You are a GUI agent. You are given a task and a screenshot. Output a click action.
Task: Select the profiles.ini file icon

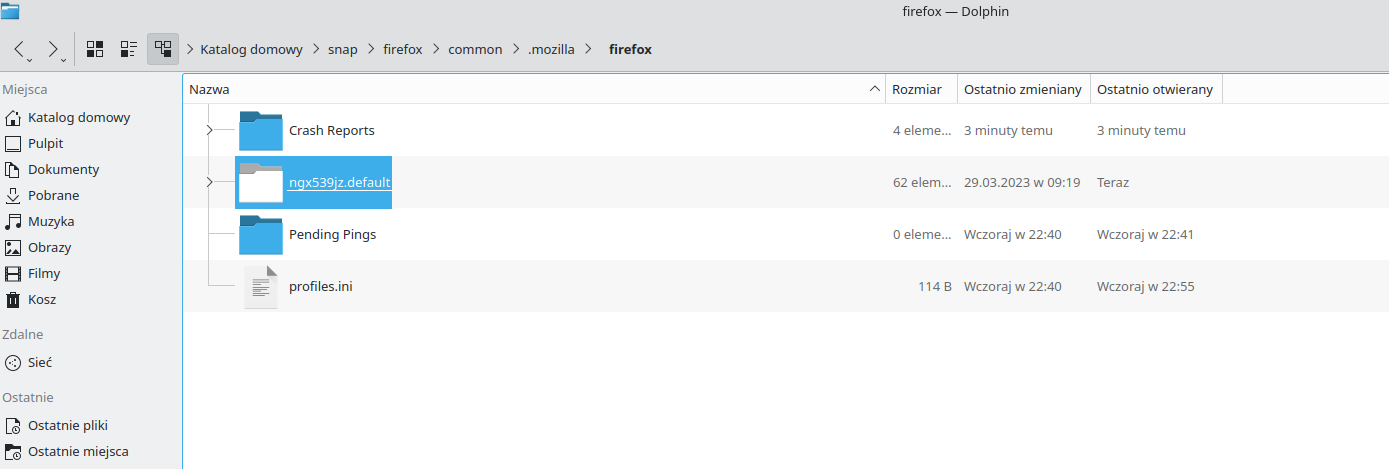pos(261,287)
